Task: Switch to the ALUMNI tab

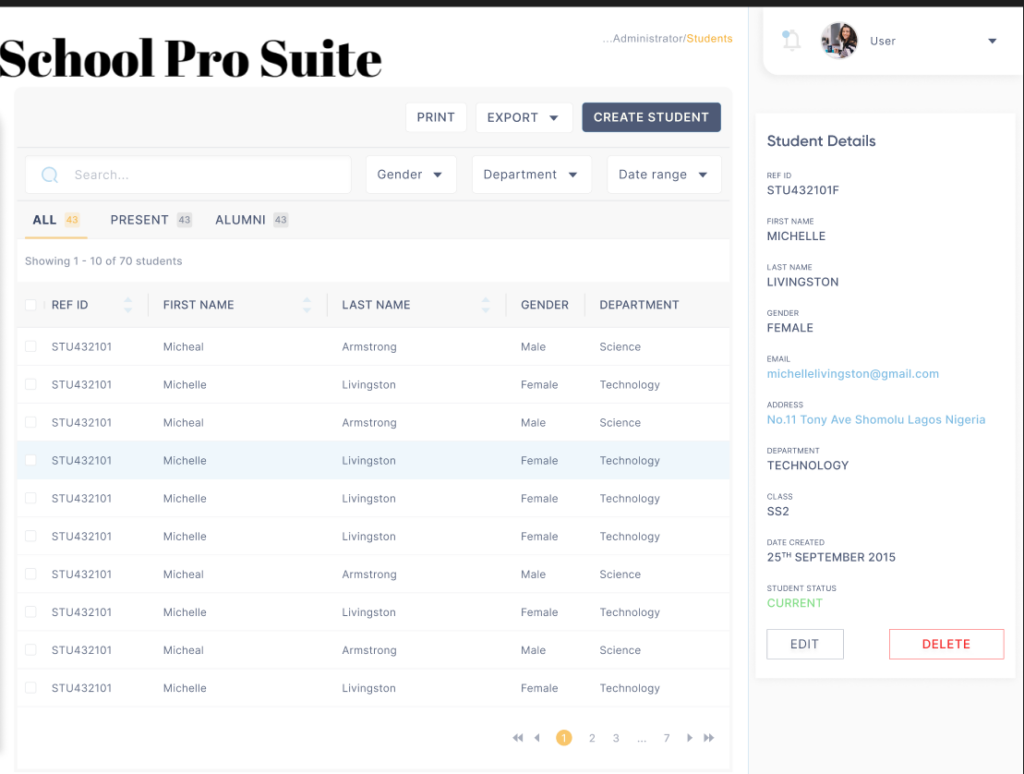Action: [x=241, y=219]
